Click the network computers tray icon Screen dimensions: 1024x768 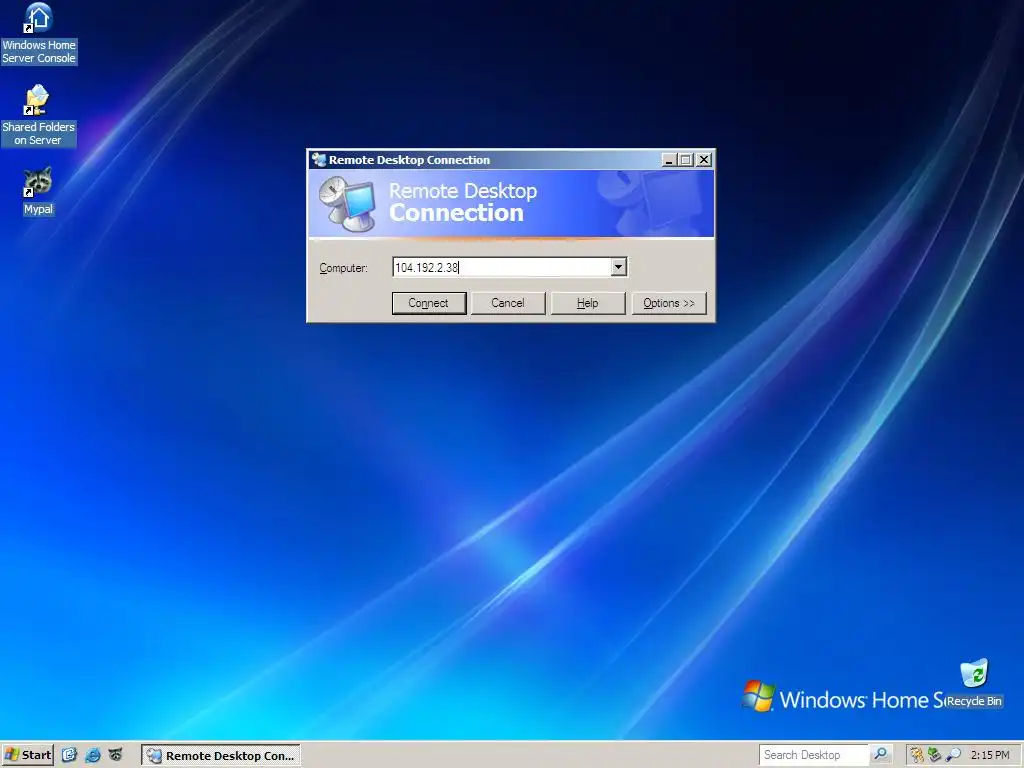(935, 755)
